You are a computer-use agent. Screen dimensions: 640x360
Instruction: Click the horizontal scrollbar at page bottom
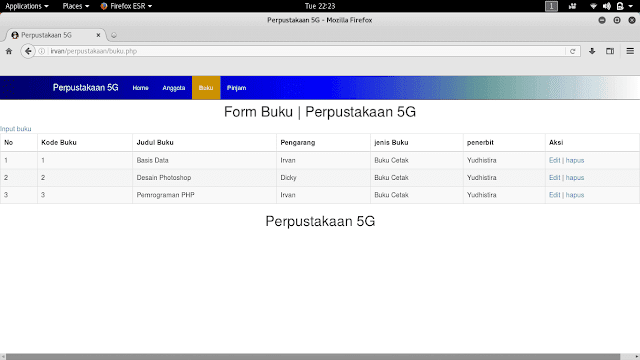tap(313, 357)
